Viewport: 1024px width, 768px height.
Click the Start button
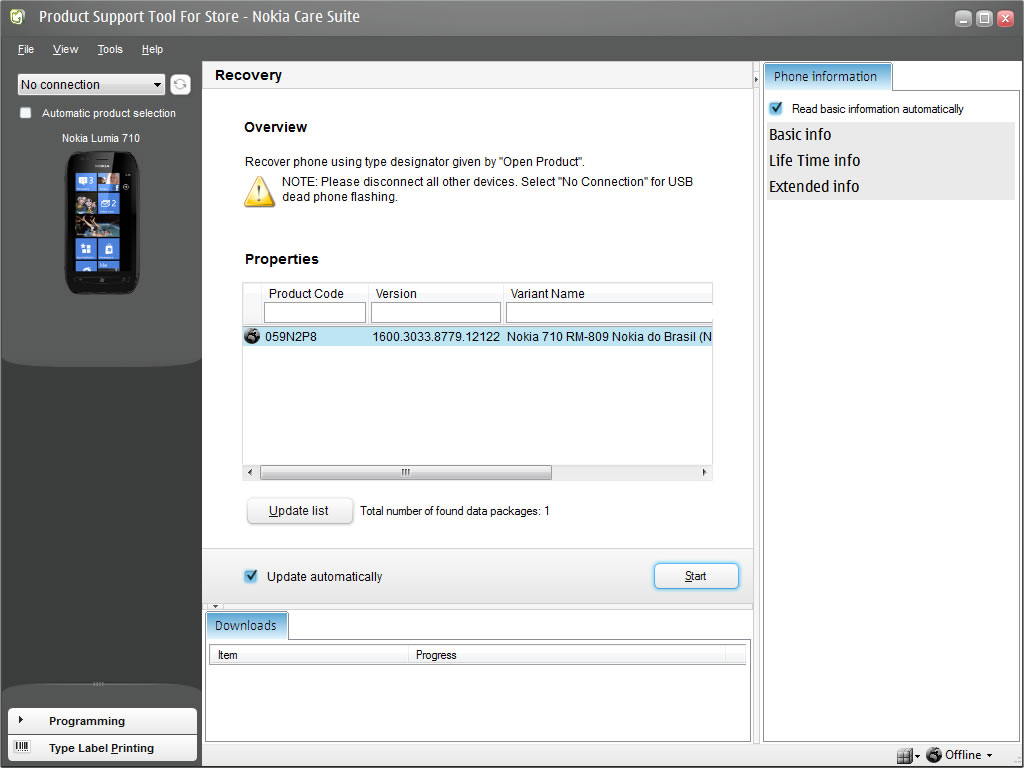point(696,576)
